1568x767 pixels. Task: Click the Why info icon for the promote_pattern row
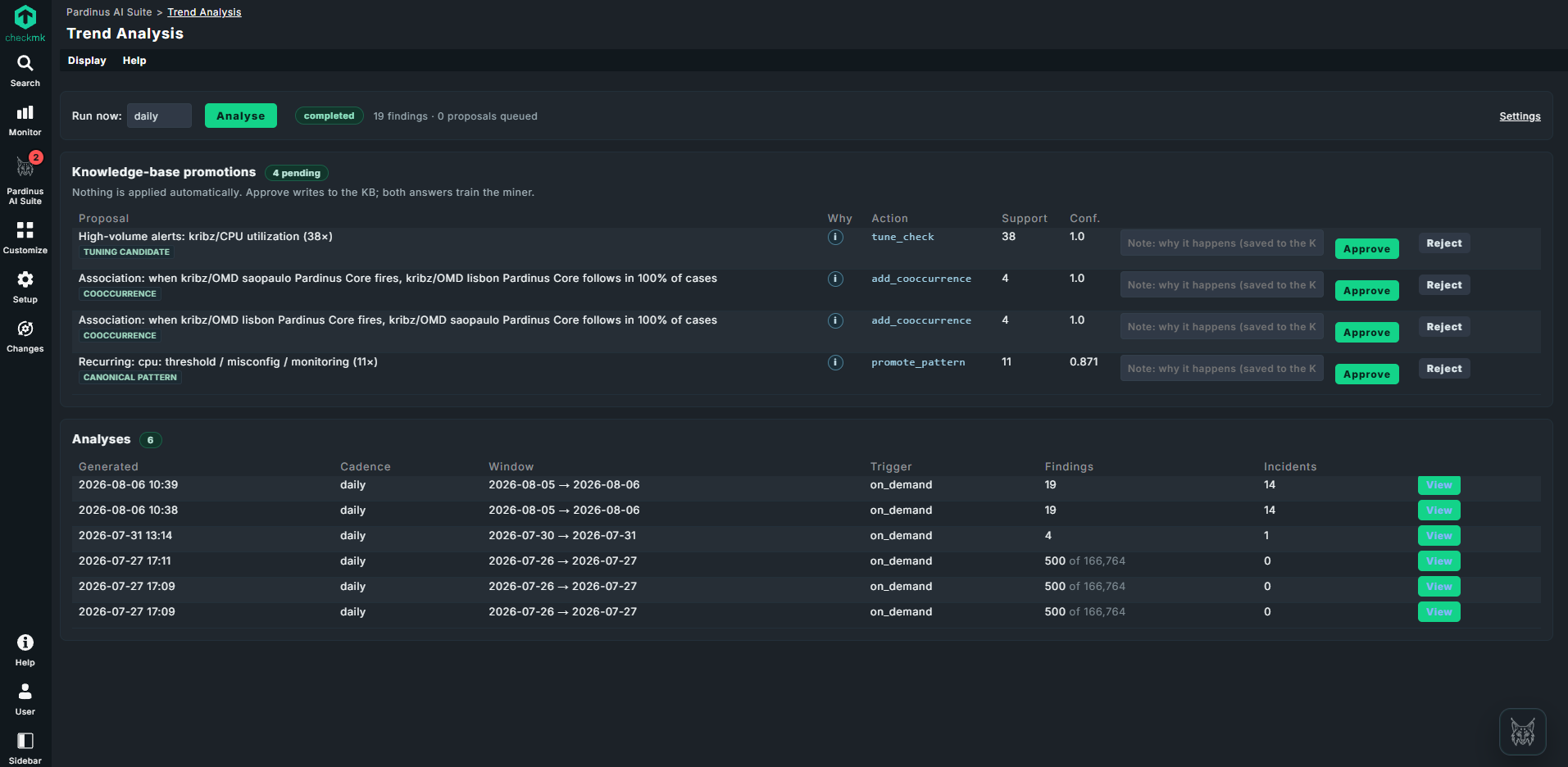pos(835,362)
